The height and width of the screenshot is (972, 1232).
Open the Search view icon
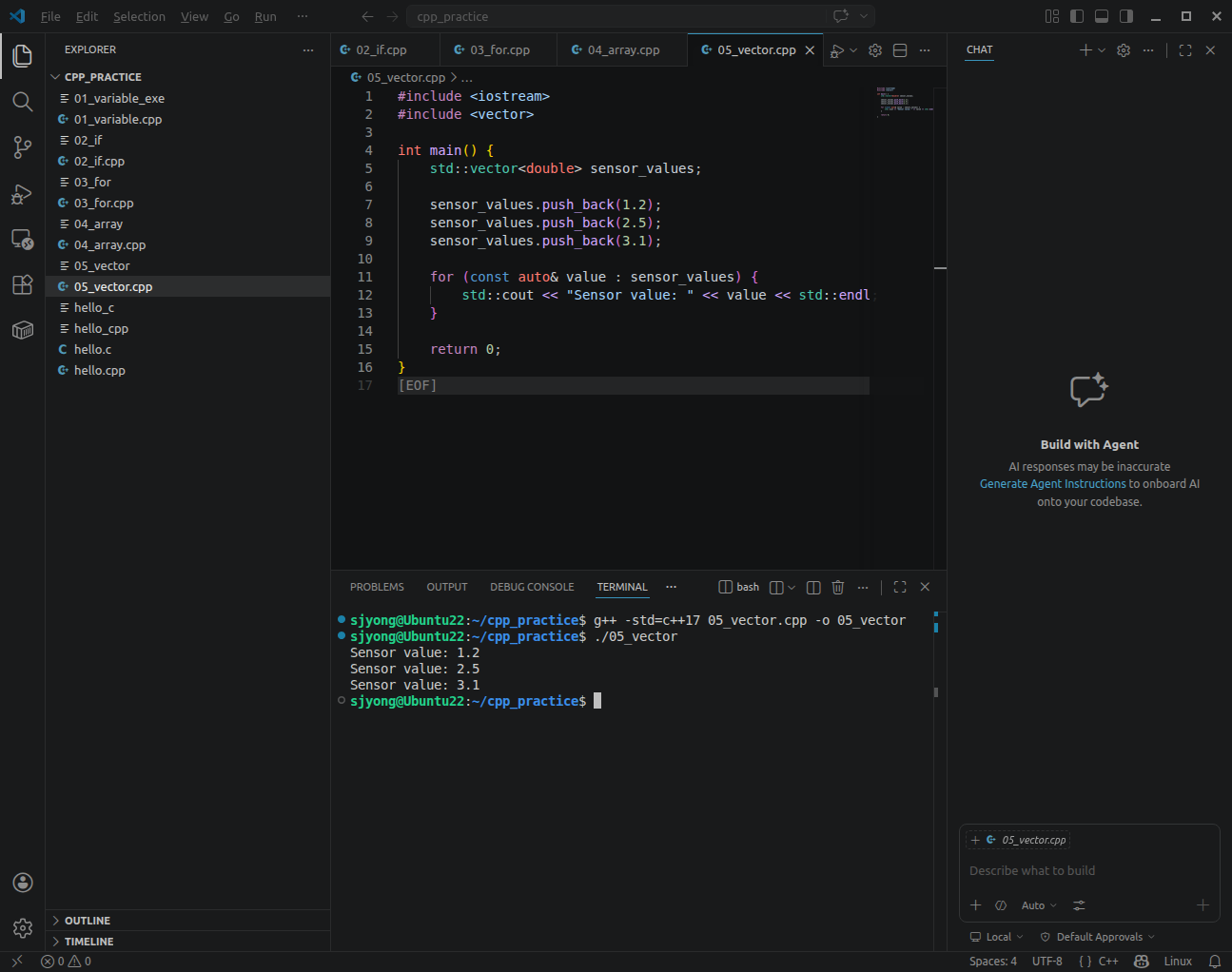[x=23, y=102]
